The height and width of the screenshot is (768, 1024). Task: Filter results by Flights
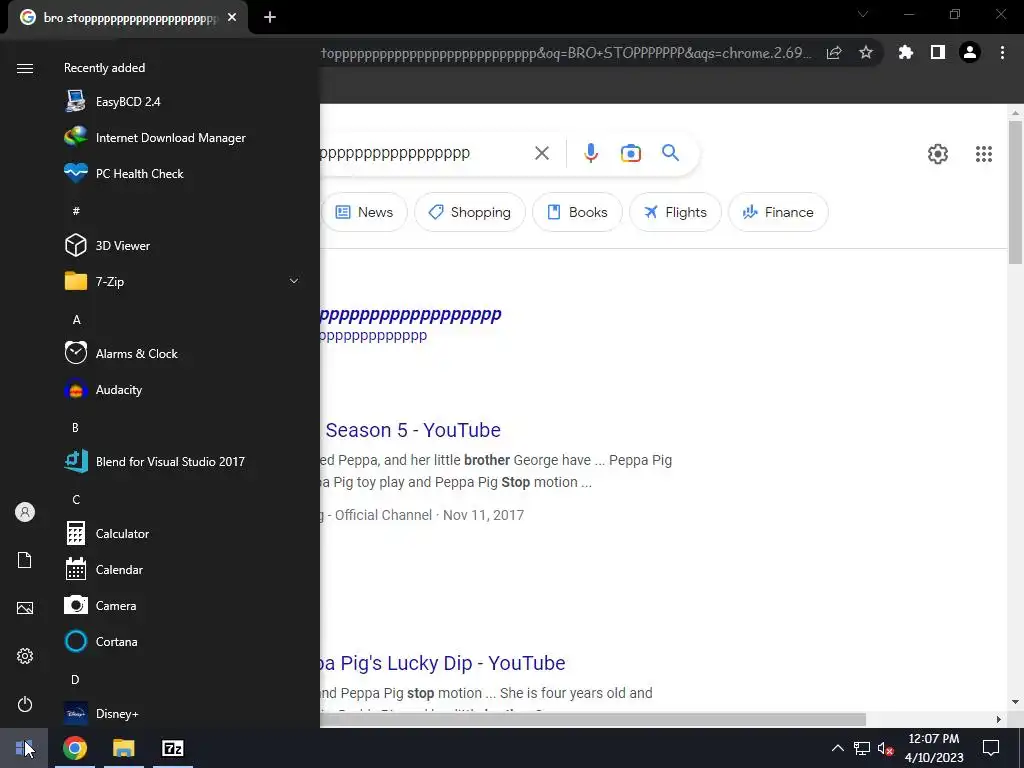tap(675, 212)
